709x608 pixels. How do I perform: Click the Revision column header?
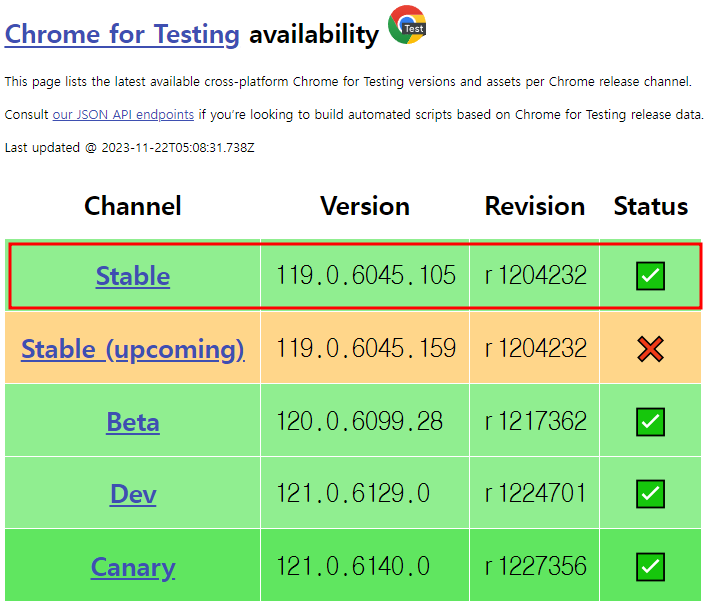coord(535,206)
